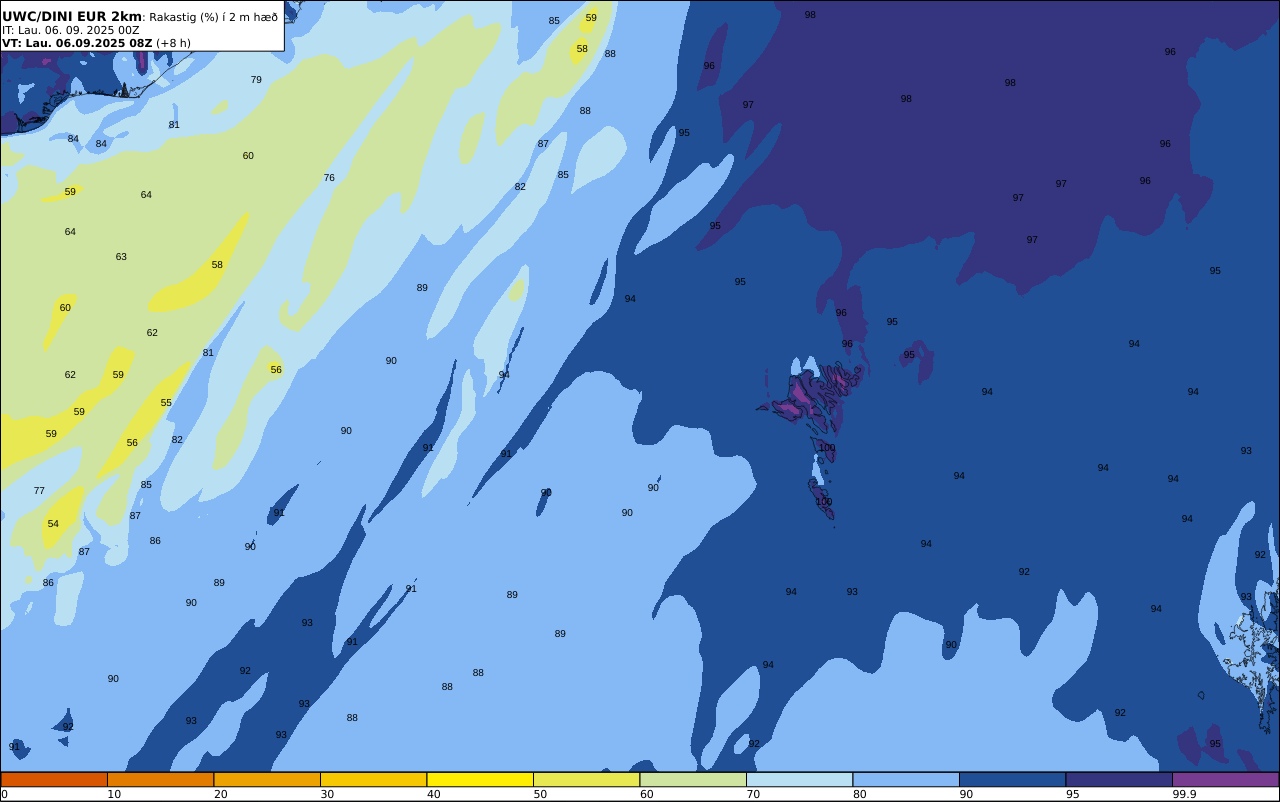Click the '95' legend tick label
The width and height of the screenshot is (1280, 802).
1073,794
